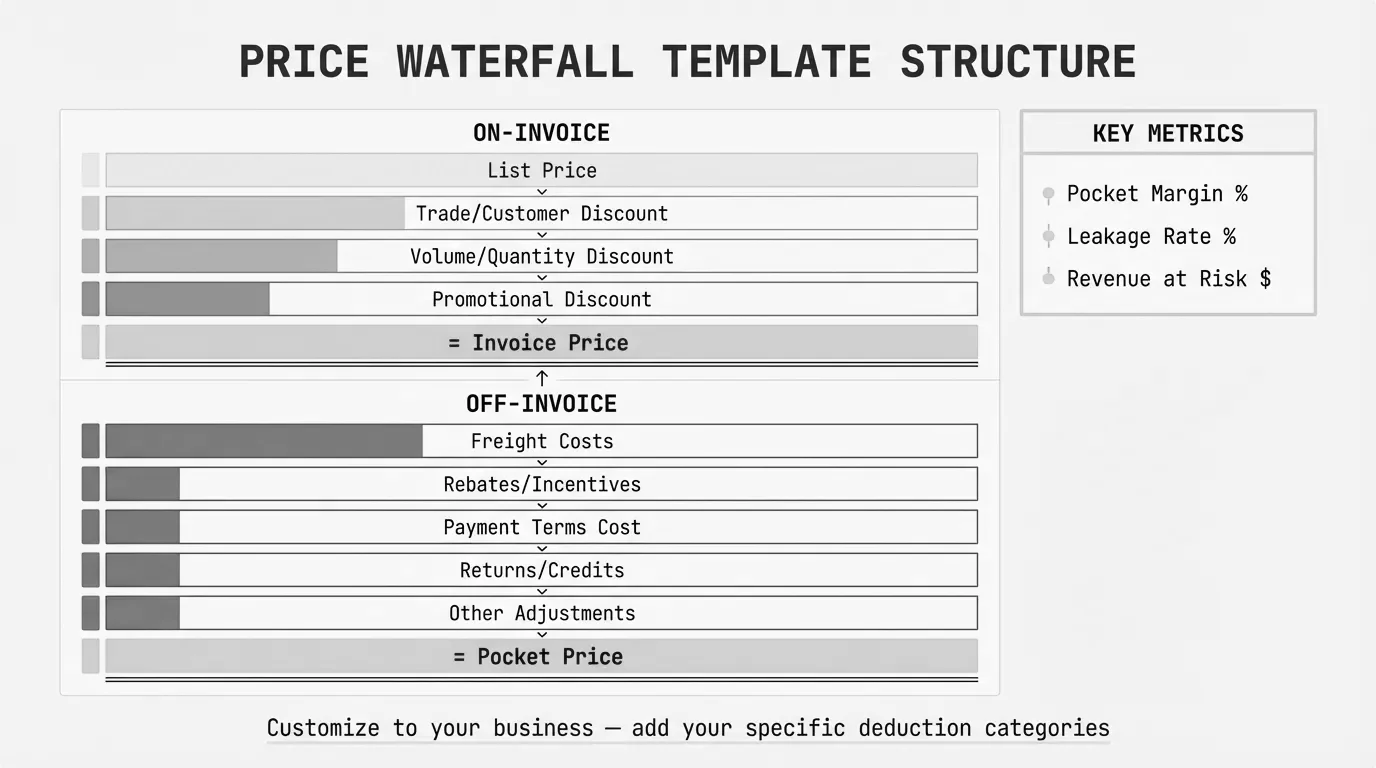Click the small square left of Other Adjustments

pos(90,613)
